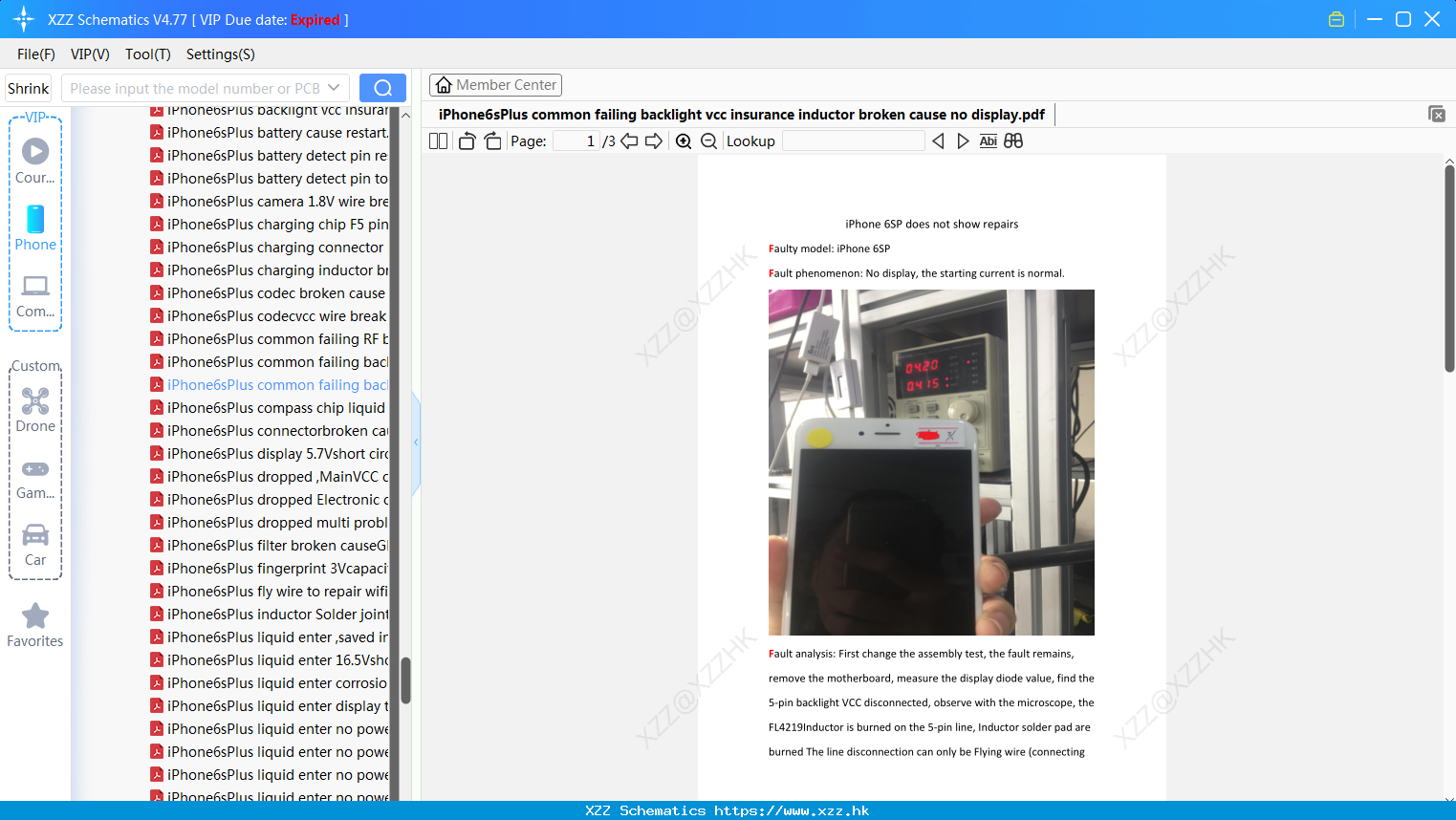Rotate the PDF page clockwise

492,141
